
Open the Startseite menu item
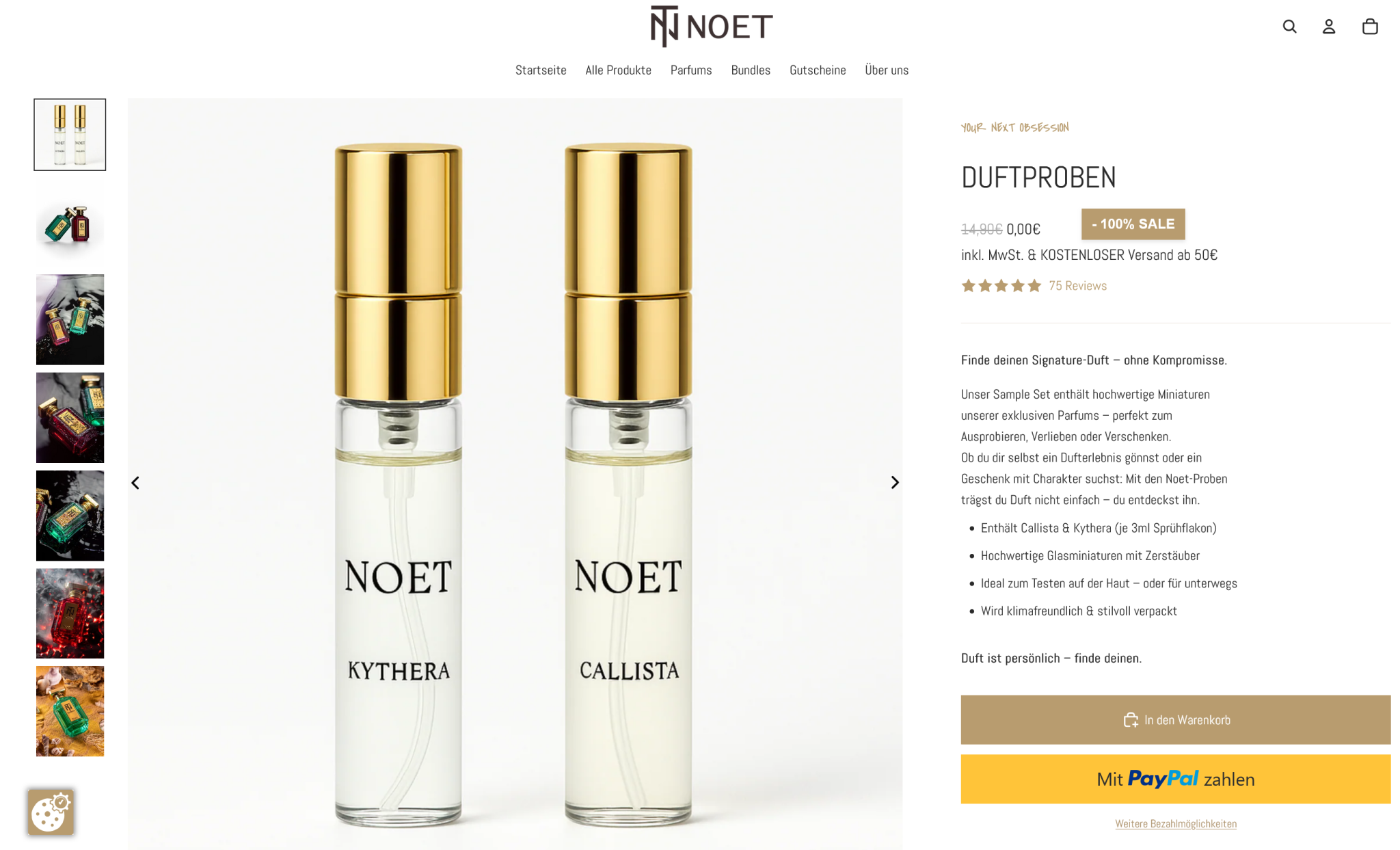(x=541, y=70)
